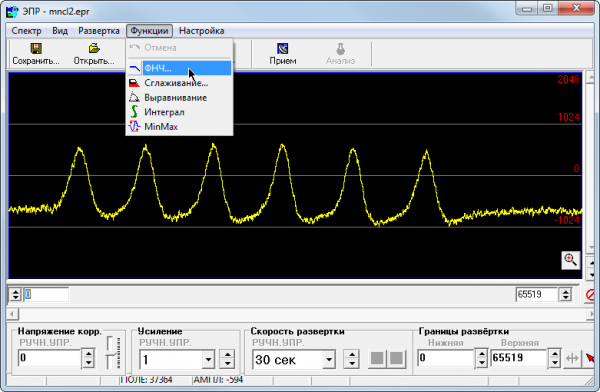Click the Открыть folder icon
Screen dimensions: 600x392
pos(94,48)
